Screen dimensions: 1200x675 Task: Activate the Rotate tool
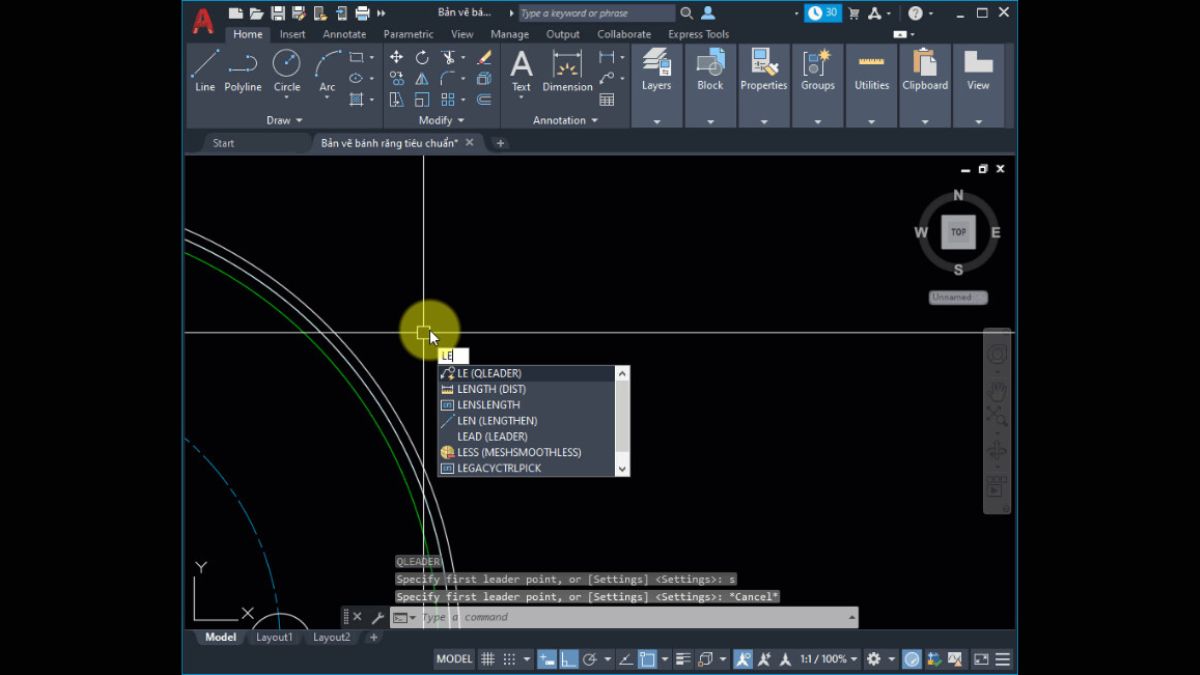coord(422,58)
